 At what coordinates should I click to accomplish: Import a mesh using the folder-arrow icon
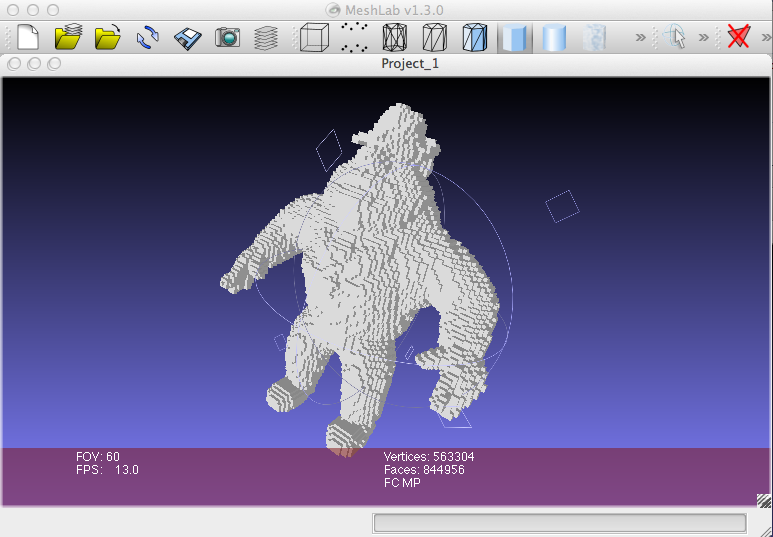pos(107,38)
